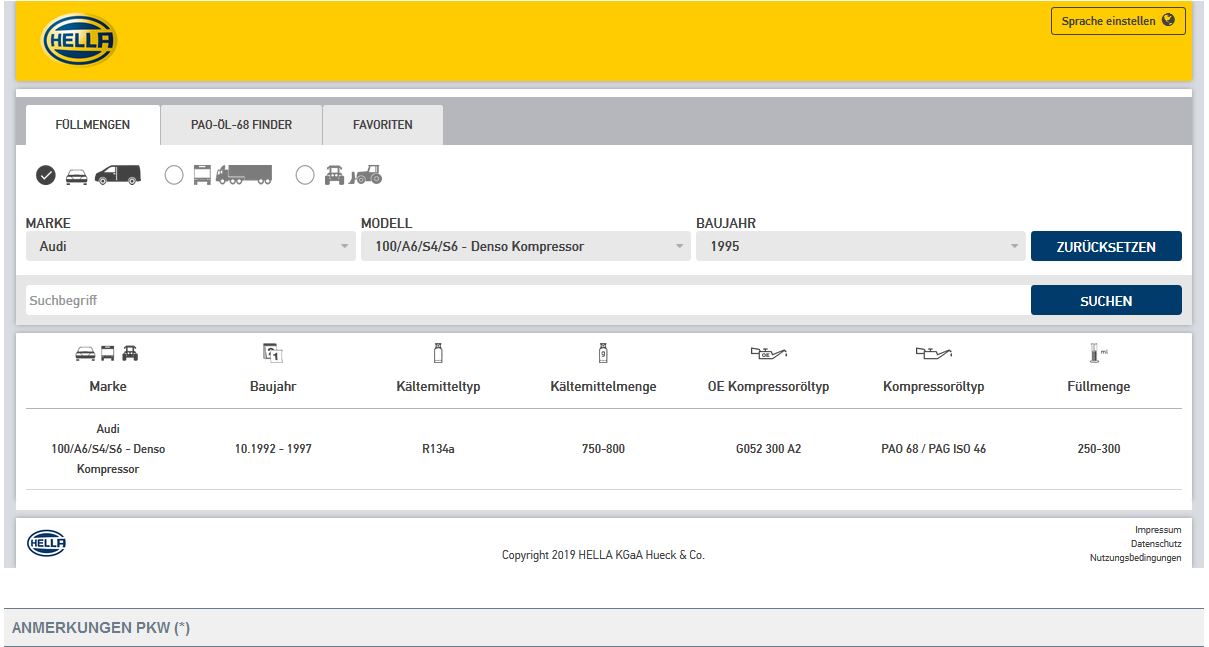Click the calendar icon above Baujahr

point(273,352)
